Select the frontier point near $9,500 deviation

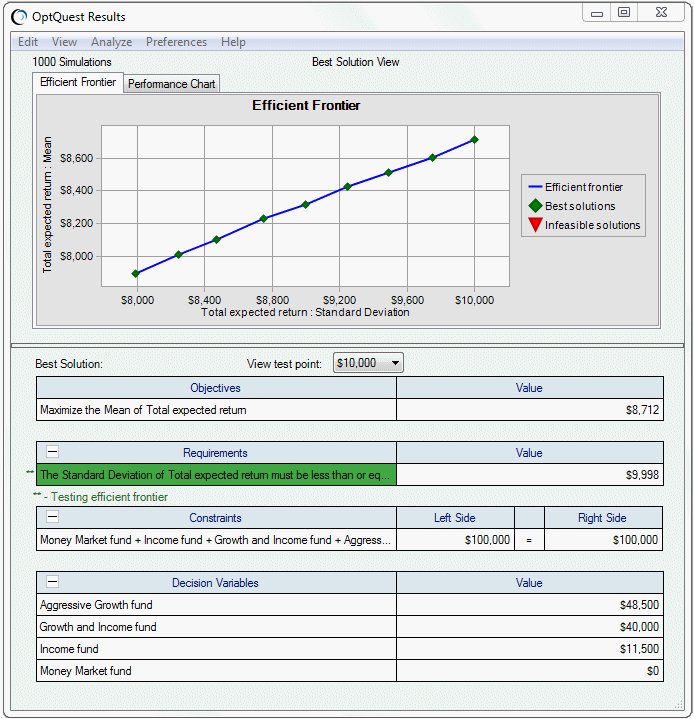(389, 173)
